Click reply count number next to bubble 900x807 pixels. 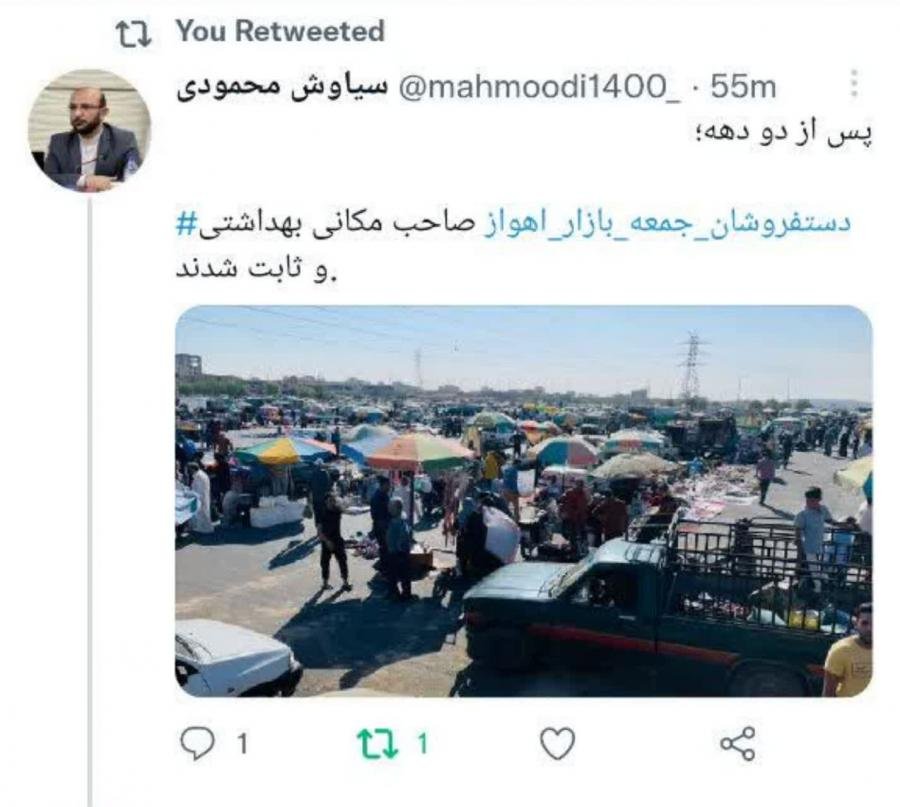point(243,744)
